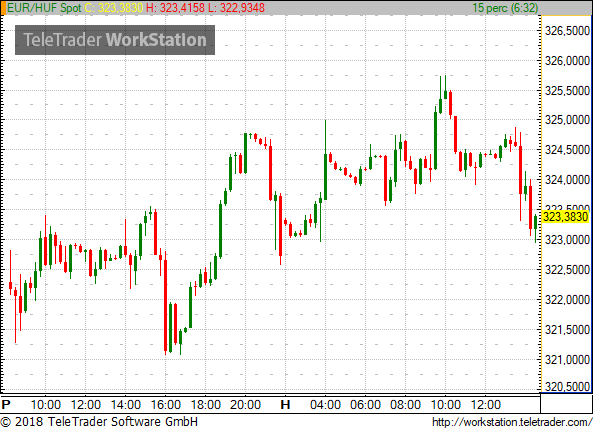The height and width of the screenshot is (431, 593).
Task: Click the 04:00 time axis label
Action: tap(325, 405)
